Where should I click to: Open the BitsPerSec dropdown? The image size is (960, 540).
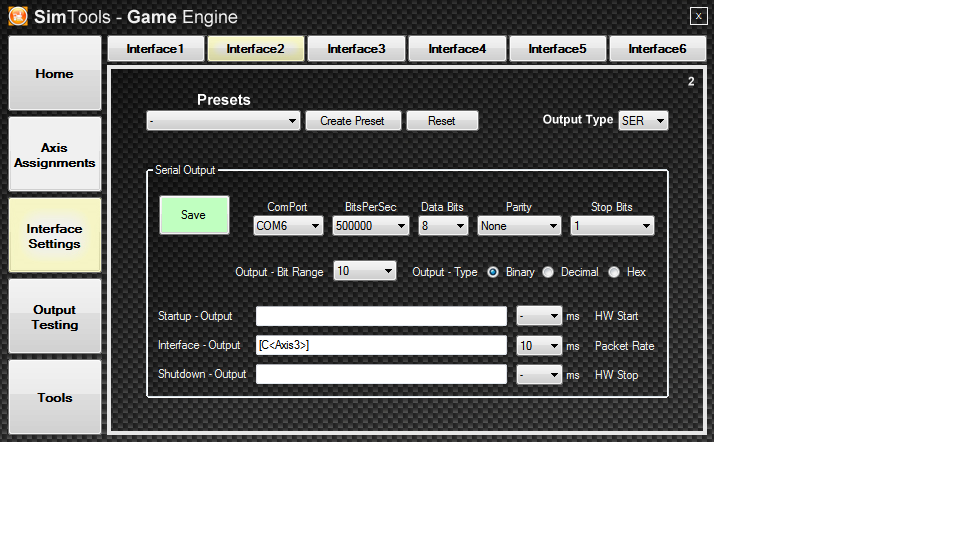click(x=370, y=226)
